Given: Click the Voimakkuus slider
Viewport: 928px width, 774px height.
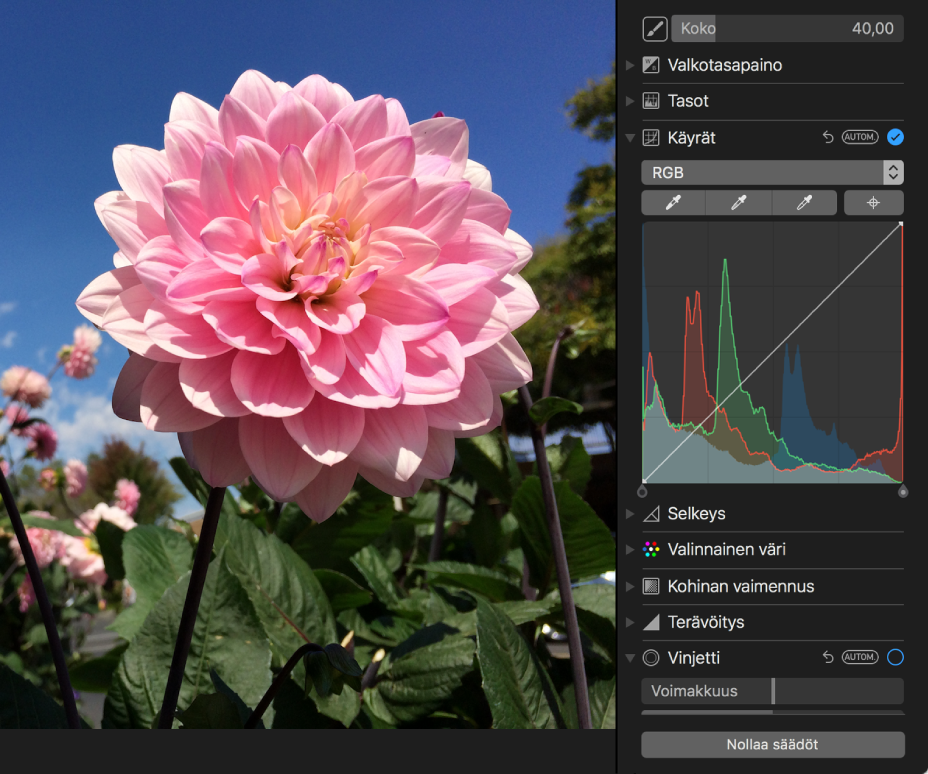Looking at the screenshot, I should click(x=772, y=691).
